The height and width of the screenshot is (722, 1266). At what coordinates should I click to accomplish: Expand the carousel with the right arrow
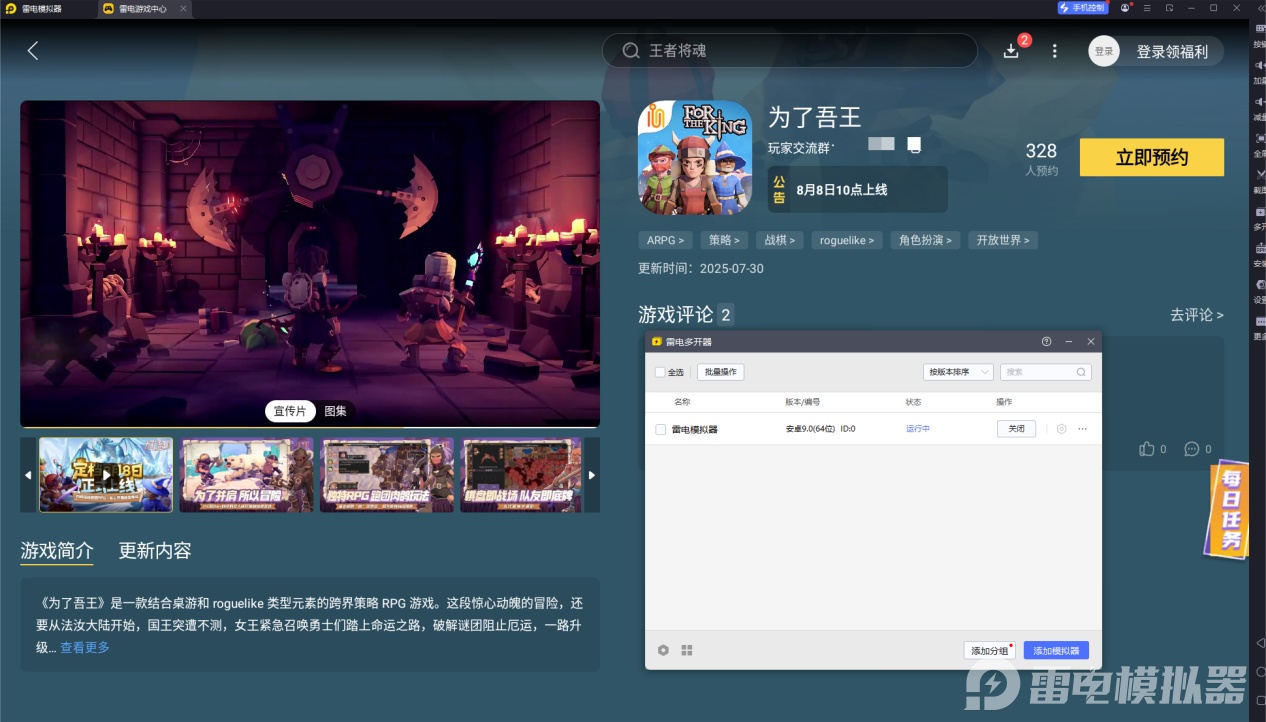pos(591,475)
